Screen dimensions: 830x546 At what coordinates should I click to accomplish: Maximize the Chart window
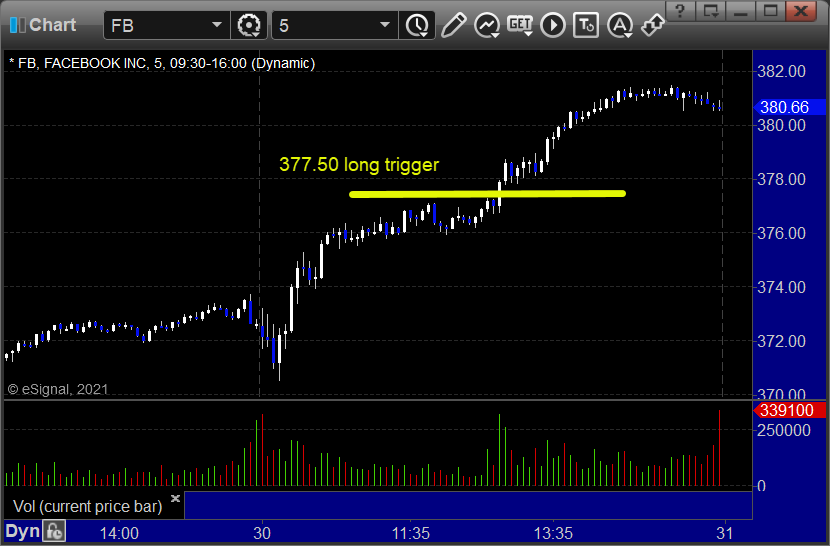[x=771, y=11]
